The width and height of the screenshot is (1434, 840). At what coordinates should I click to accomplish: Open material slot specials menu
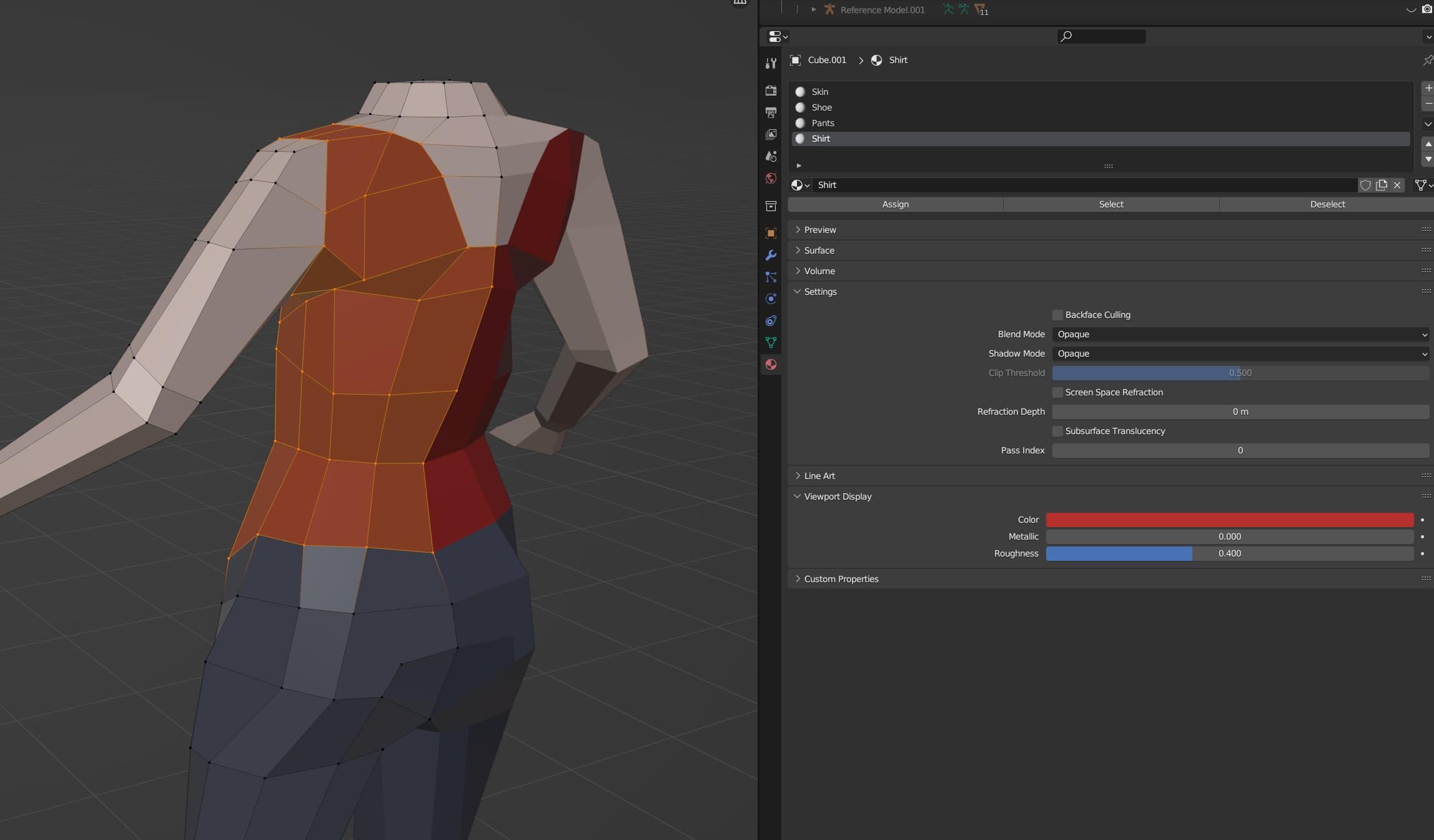pos(1428,124)
